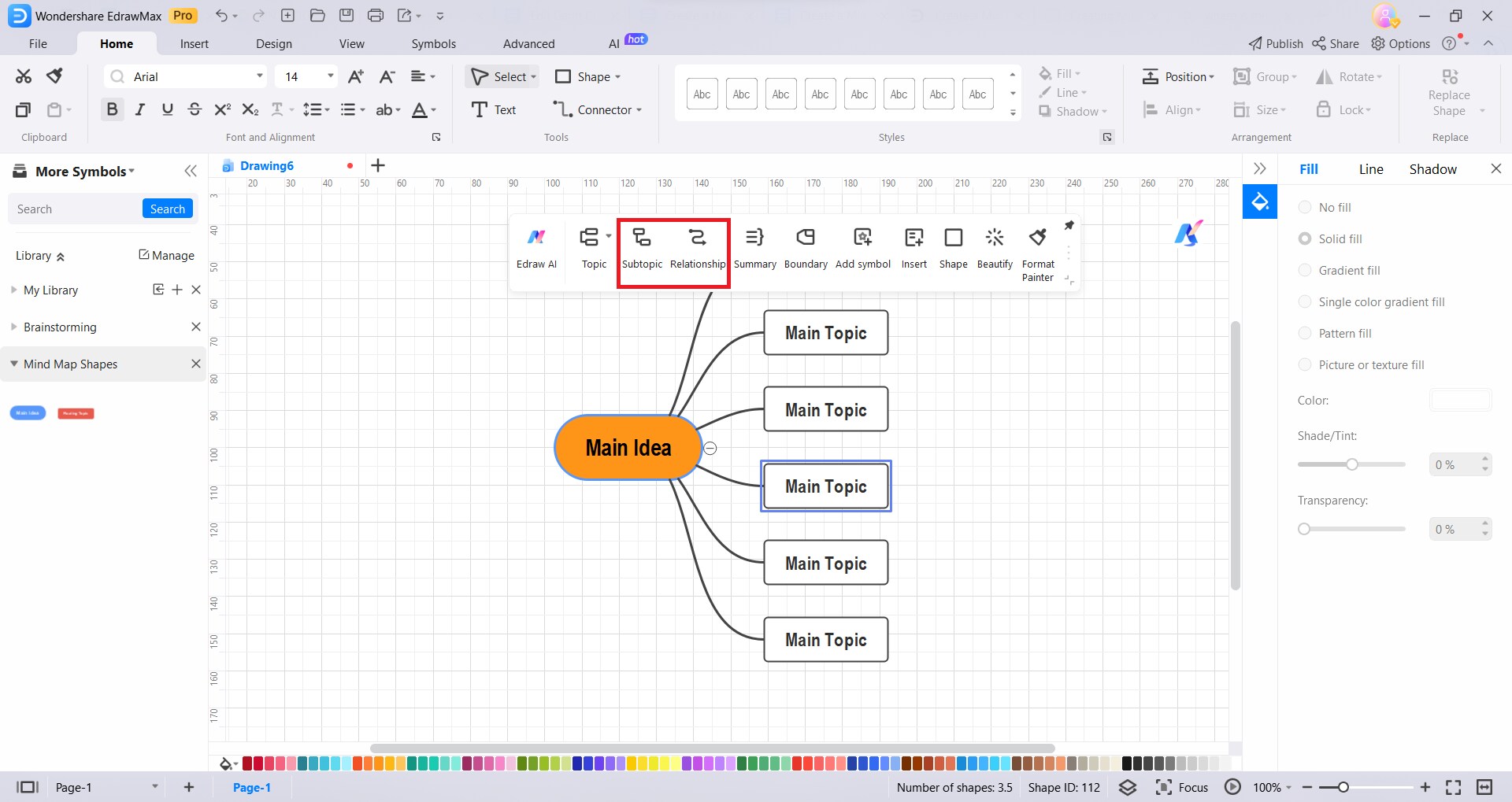Select the Main Idea orange shape
This screenshot has height=802, width=1512.
628,448
